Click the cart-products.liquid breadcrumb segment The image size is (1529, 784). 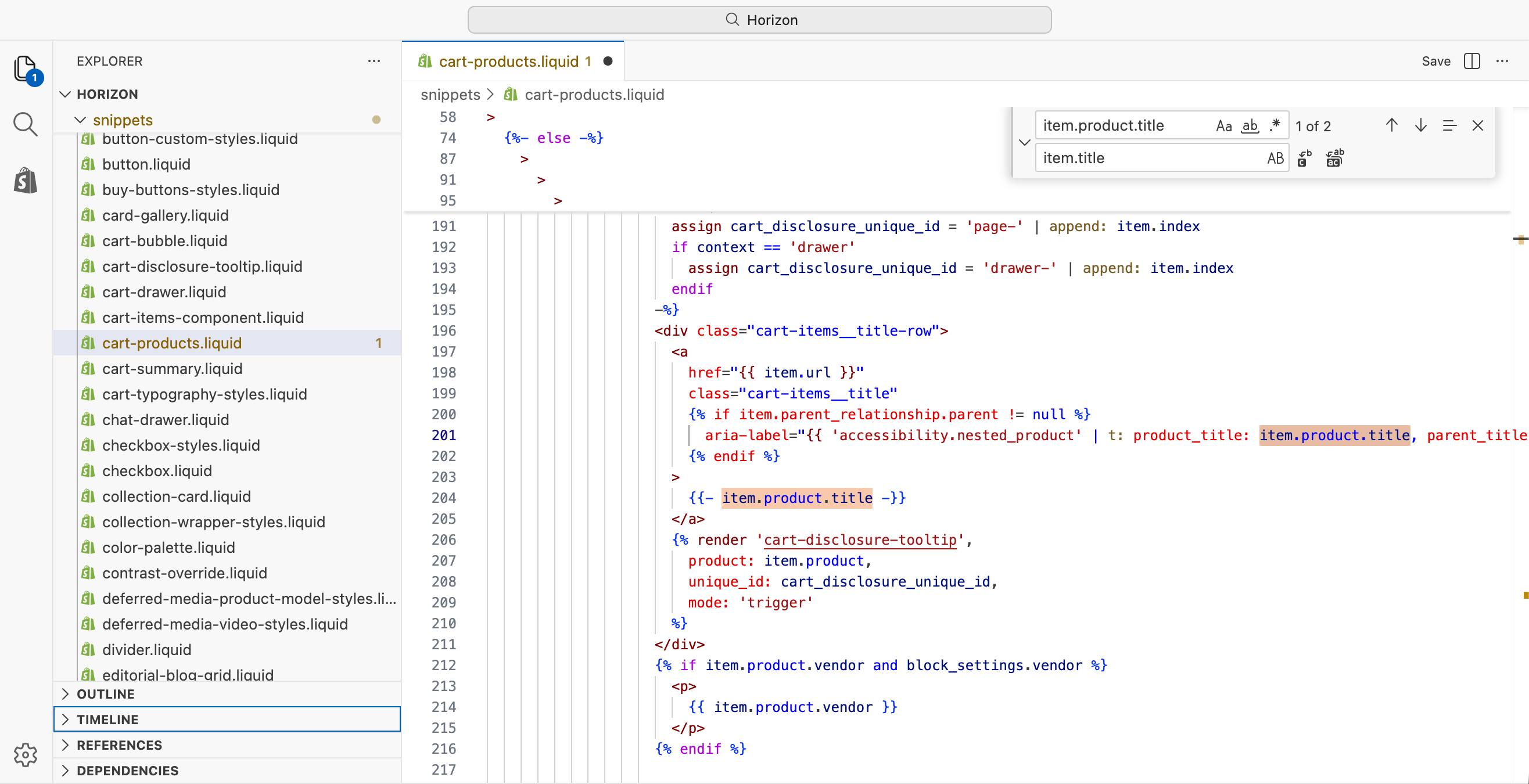[594, 94]
